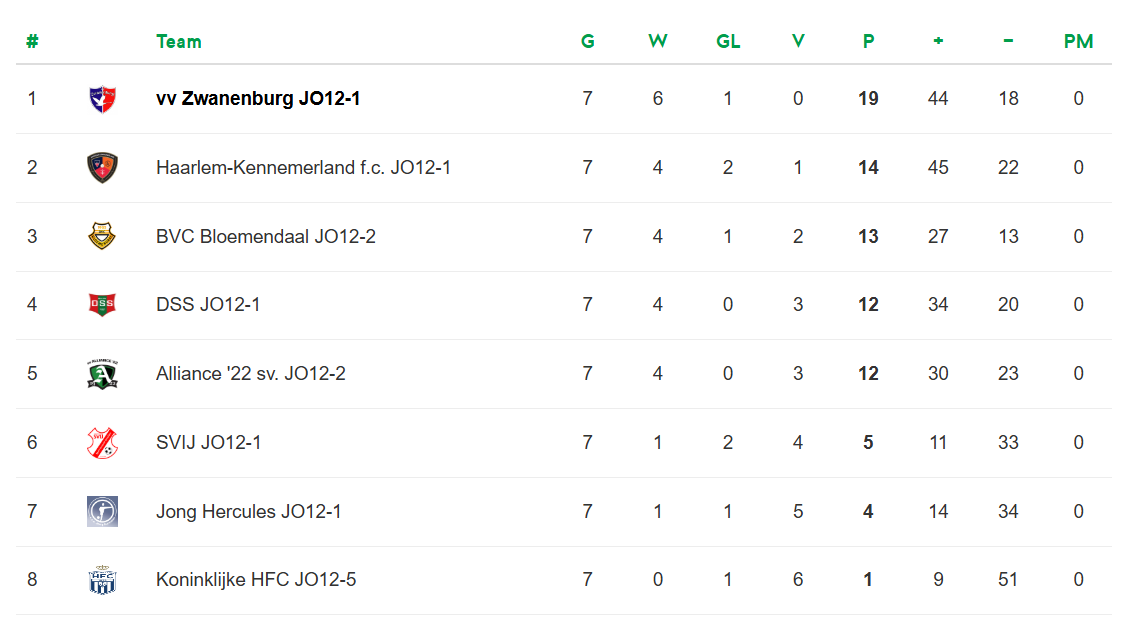Click the vv Zwanenburg club logo

click(x=102, y=99)
